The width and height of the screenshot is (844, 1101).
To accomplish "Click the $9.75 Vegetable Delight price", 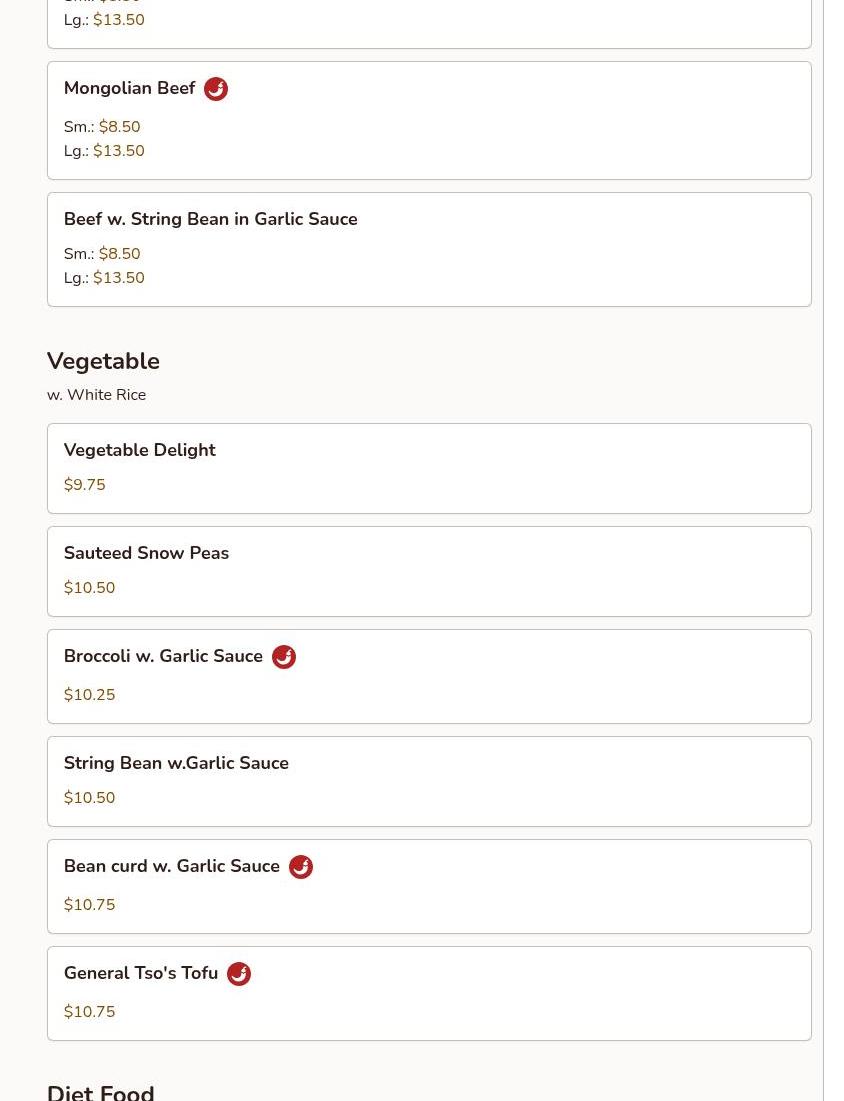I will click(84, 485).
